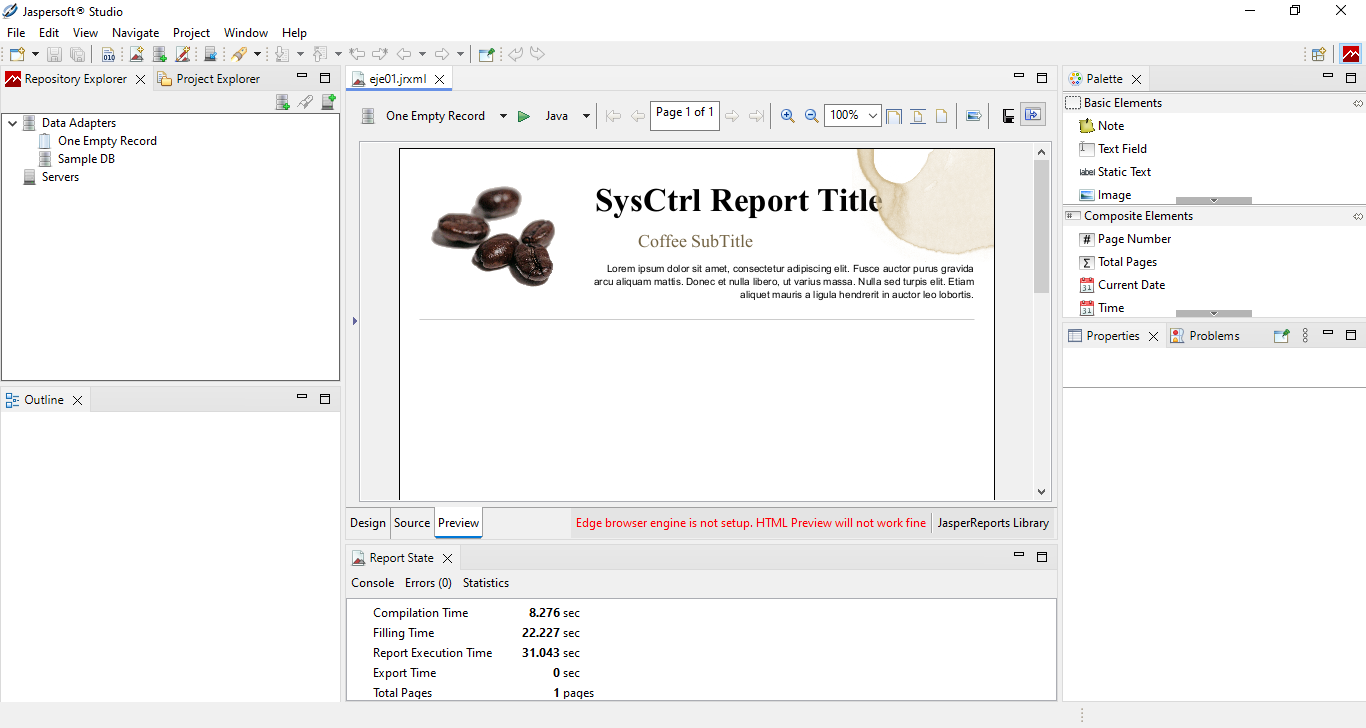
Task: Run the report with green play button
Action: pyautogui.click(x=523, y=116)
